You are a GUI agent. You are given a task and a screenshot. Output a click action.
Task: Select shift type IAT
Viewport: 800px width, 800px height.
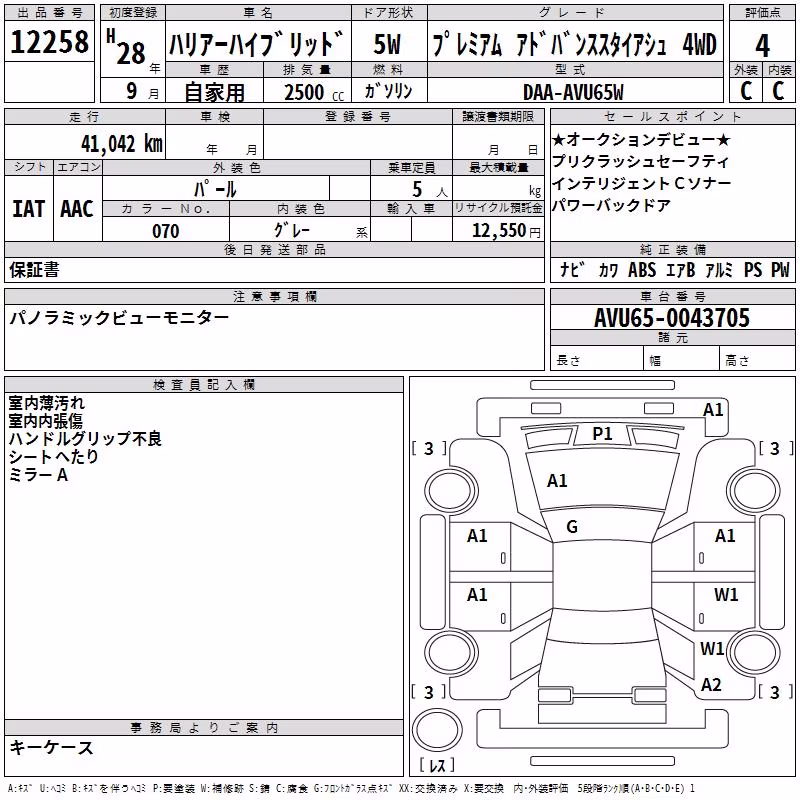pyautogui.click(x=28, y=209)
